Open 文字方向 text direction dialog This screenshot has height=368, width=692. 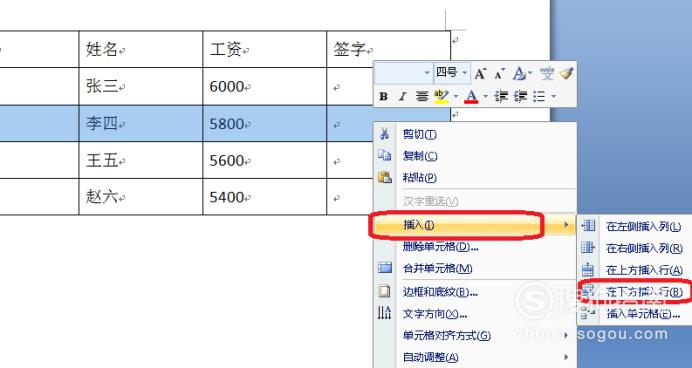coord(475,314)
